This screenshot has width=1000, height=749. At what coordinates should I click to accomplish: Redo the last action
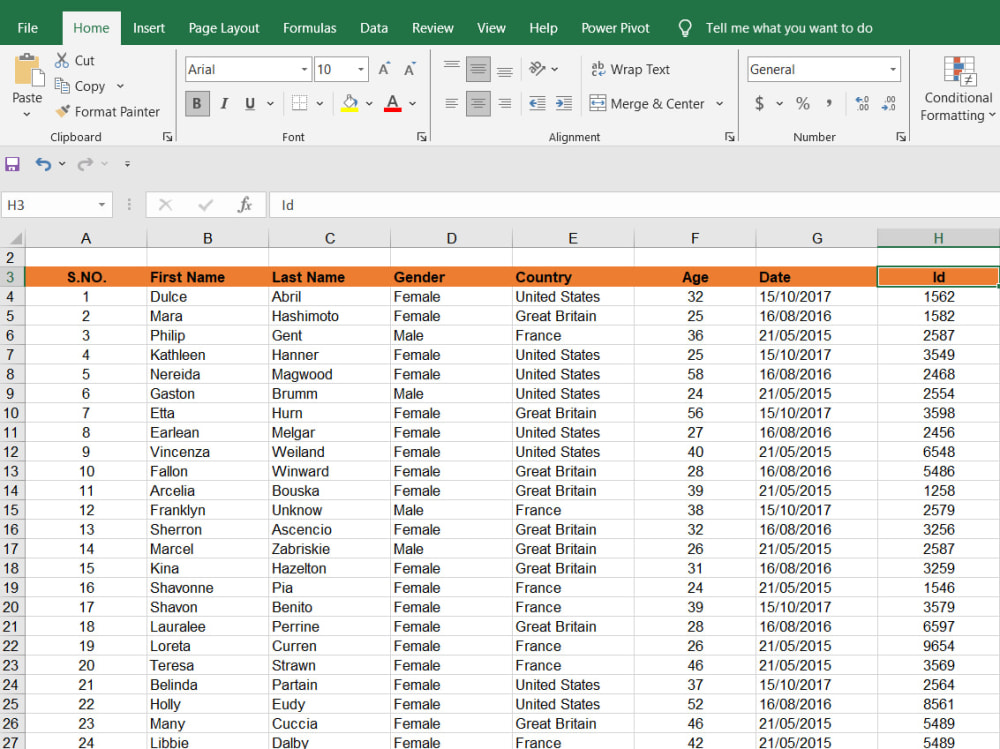click(x=85, y=164)
